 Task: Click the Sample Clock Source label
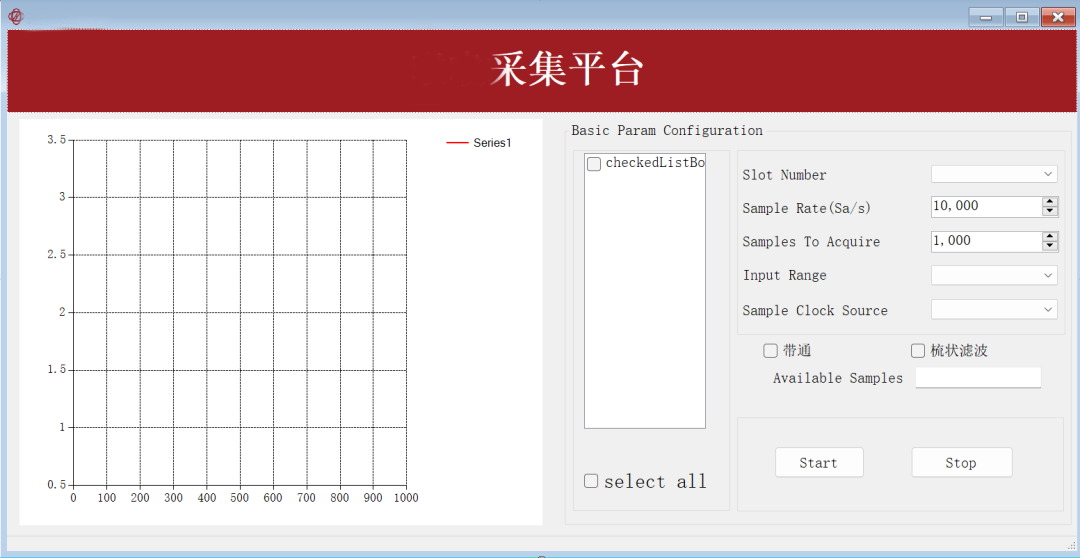(x=815, y=311)
